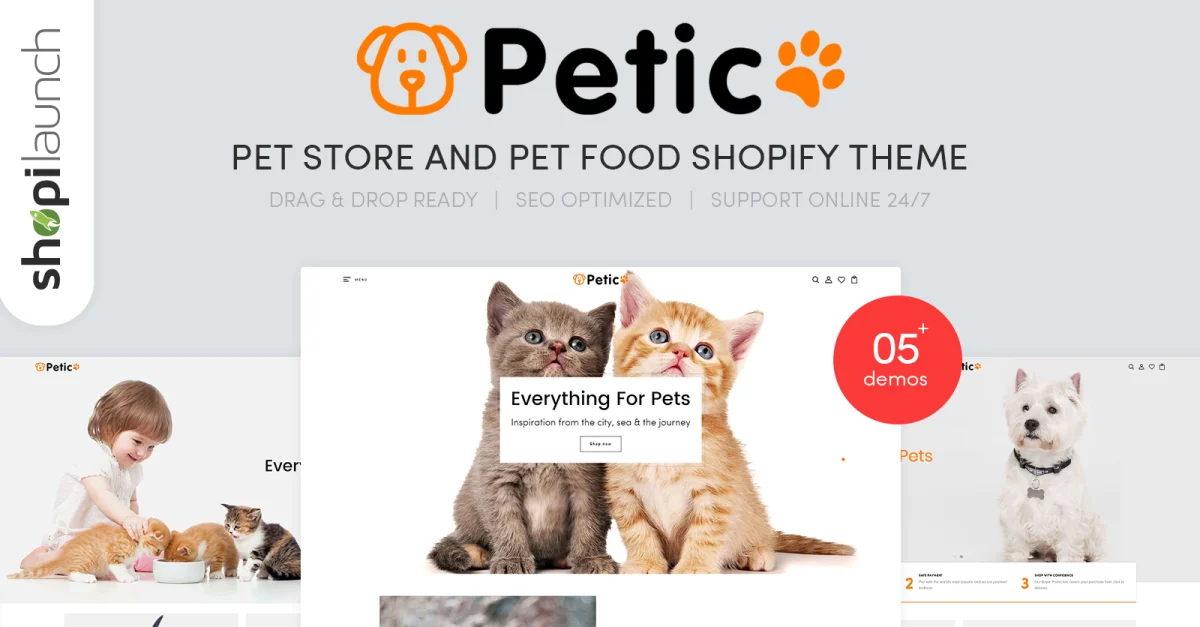Click the large orange dog face logo
This screenshot has height=627, width=1200.
(x=413, y=70)
